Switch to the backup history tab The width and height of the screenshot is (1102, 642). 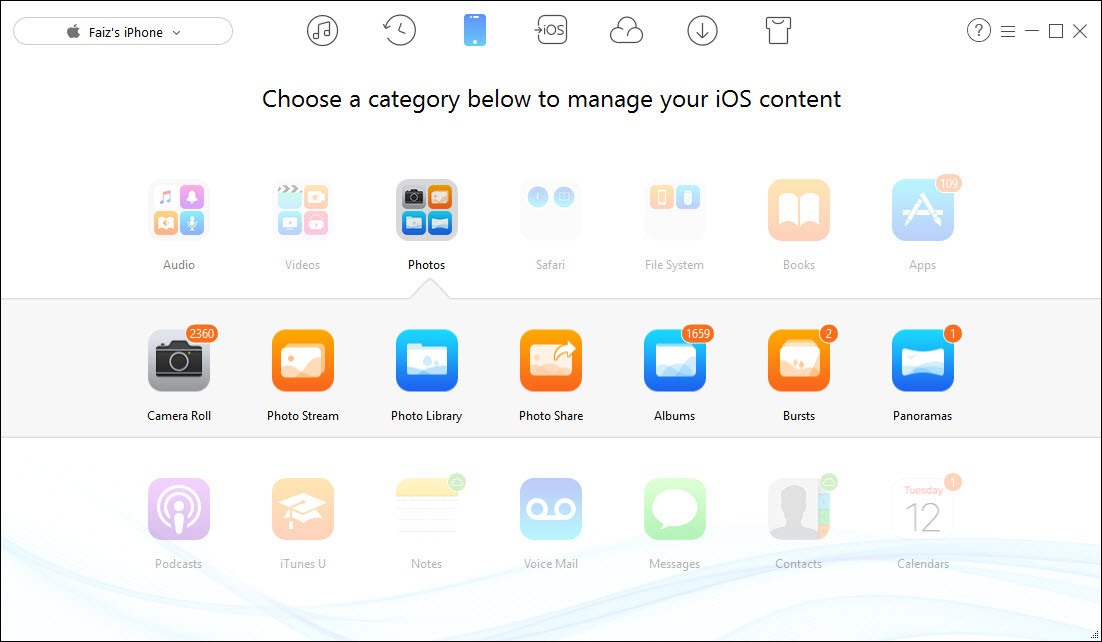tap(399, 31)
